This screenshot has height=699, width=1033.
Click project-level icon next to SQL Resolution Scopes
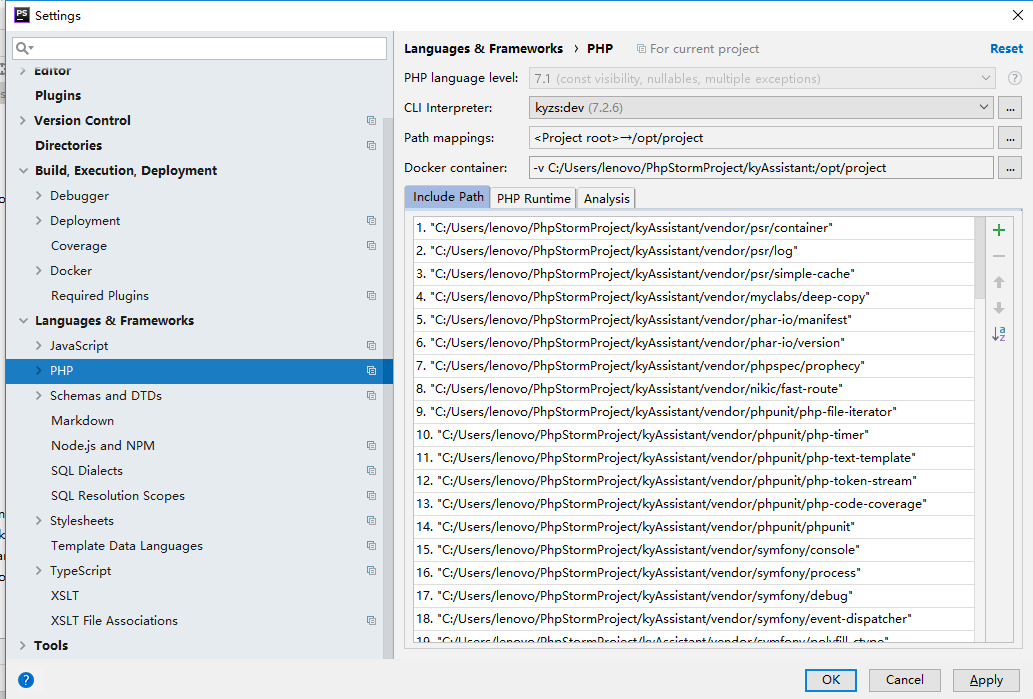pos(372,495)
